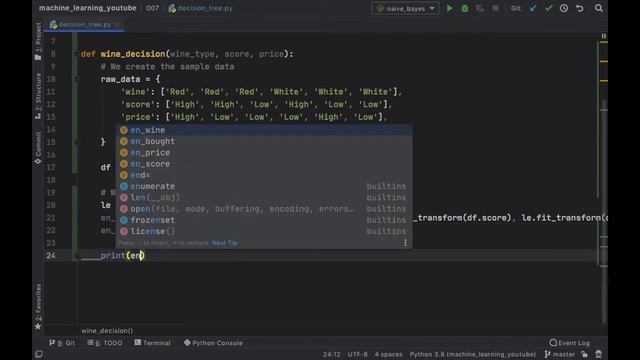
Task: Open the Commit tool window
Action: tap(38, 148)
